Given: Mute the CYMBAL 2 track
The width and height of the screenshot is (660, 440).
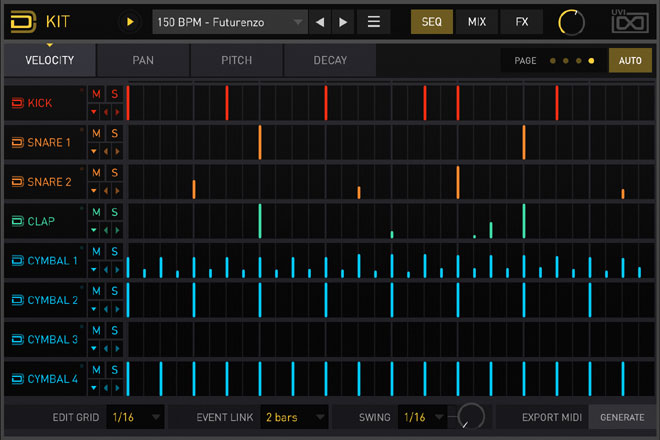Looking at the screenshot, I should tap(97, 291).
